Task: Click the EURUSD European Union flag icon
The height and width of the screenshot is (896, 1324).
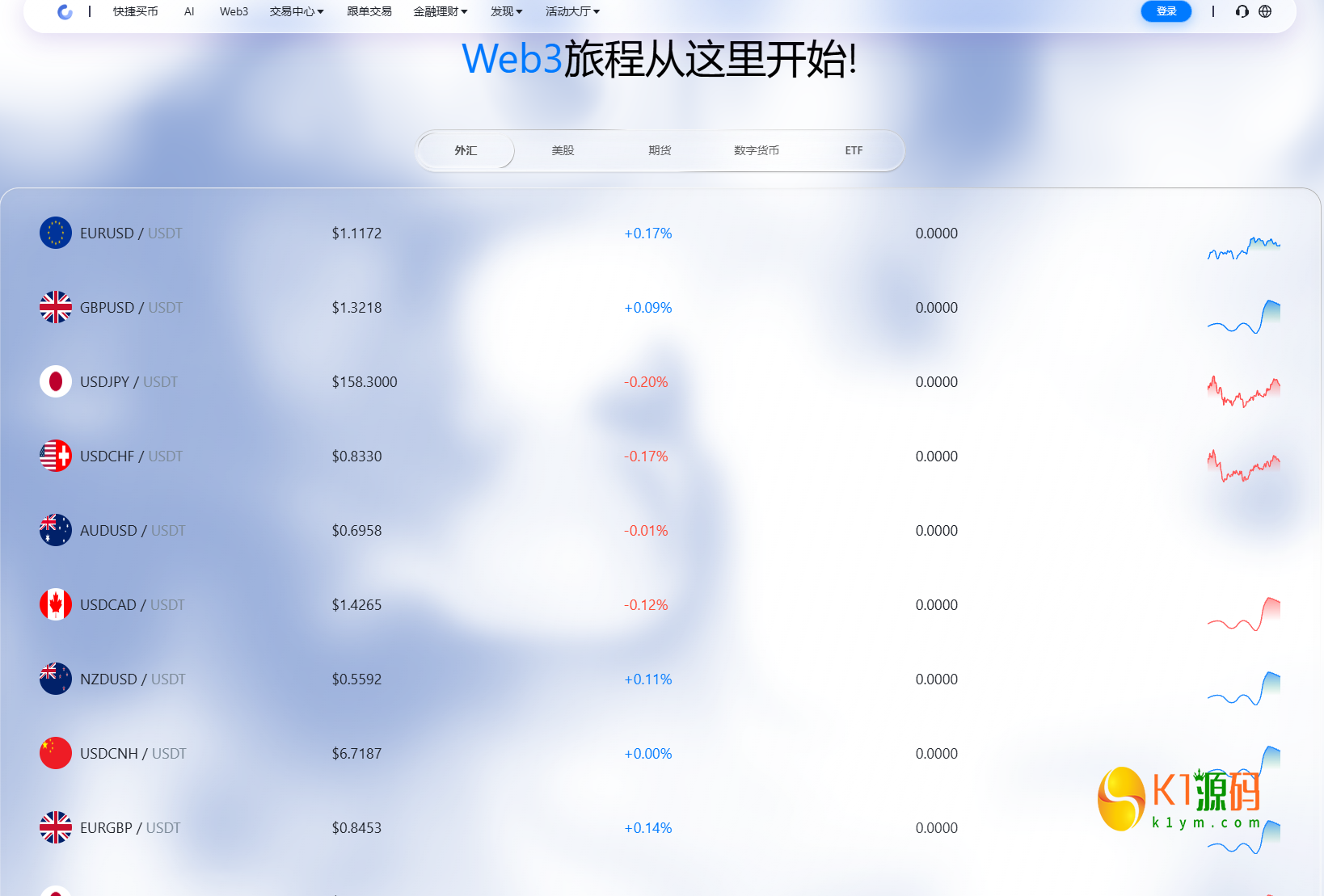Action: coord(56,233)
